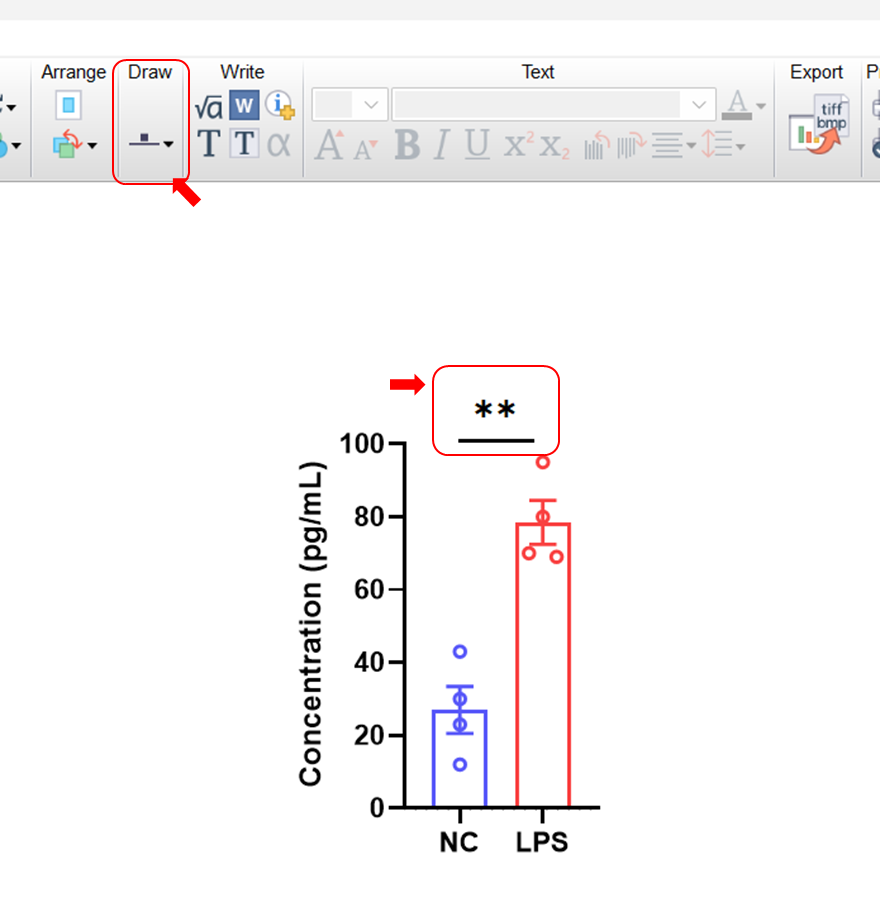This screenshot has width=880, height=912.
Task: Open the font color dropdown arrow
Action: point(761,106)
